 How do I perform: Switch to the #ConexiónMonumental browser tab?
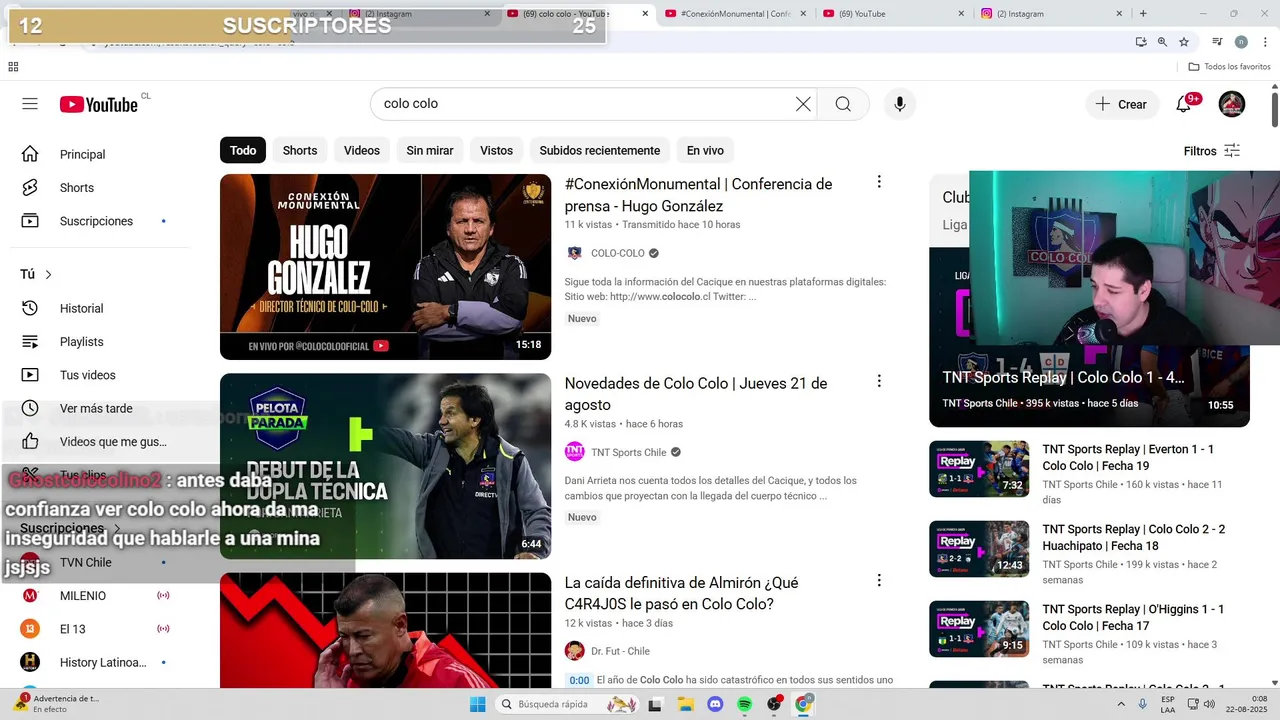tap(732, 14)
